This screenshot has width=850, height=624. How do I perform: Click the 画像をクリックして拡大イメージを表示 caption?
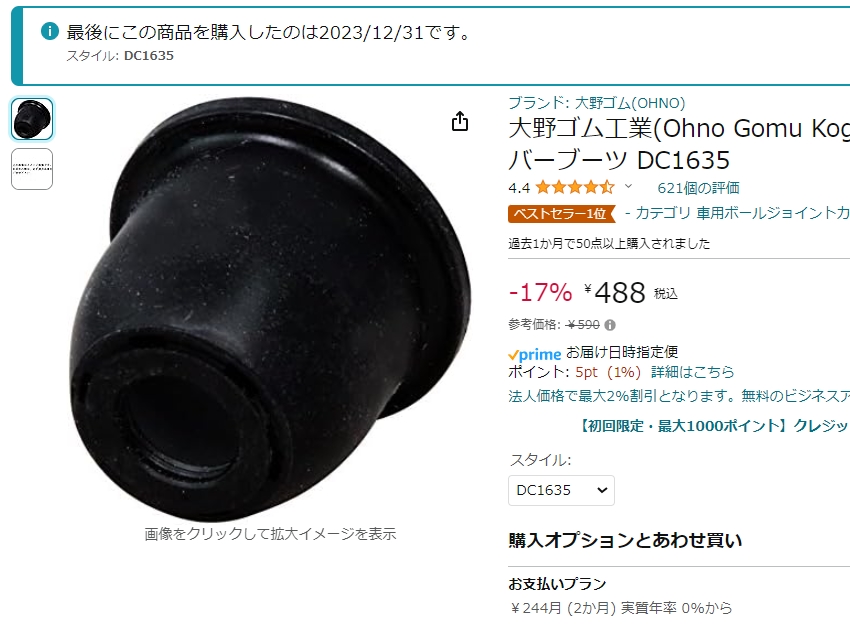(x=270, y=534)
